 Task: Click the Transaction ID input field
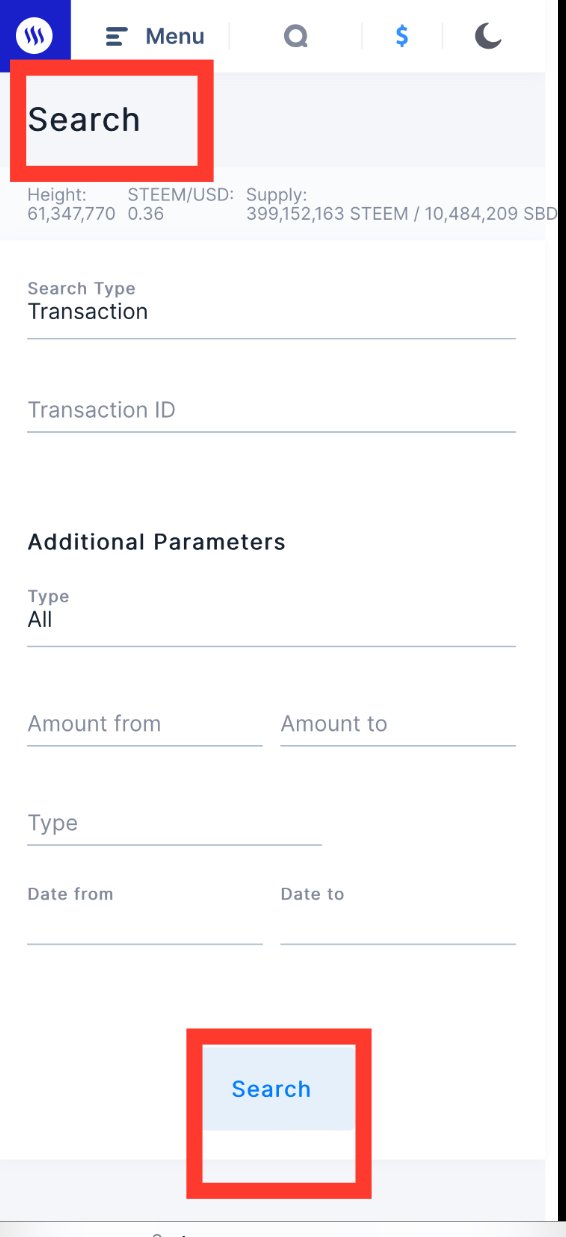[271, 410]
